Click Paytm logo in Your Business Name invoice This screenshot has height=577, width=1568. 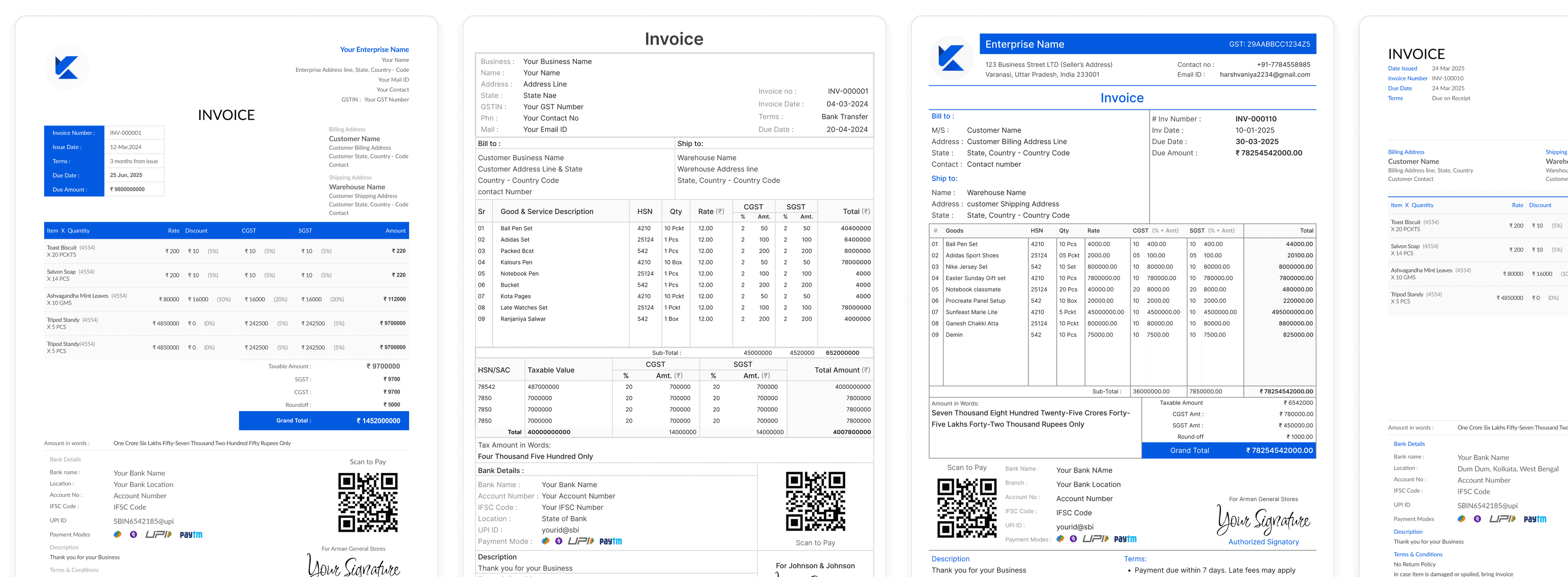tap(610, 541)
